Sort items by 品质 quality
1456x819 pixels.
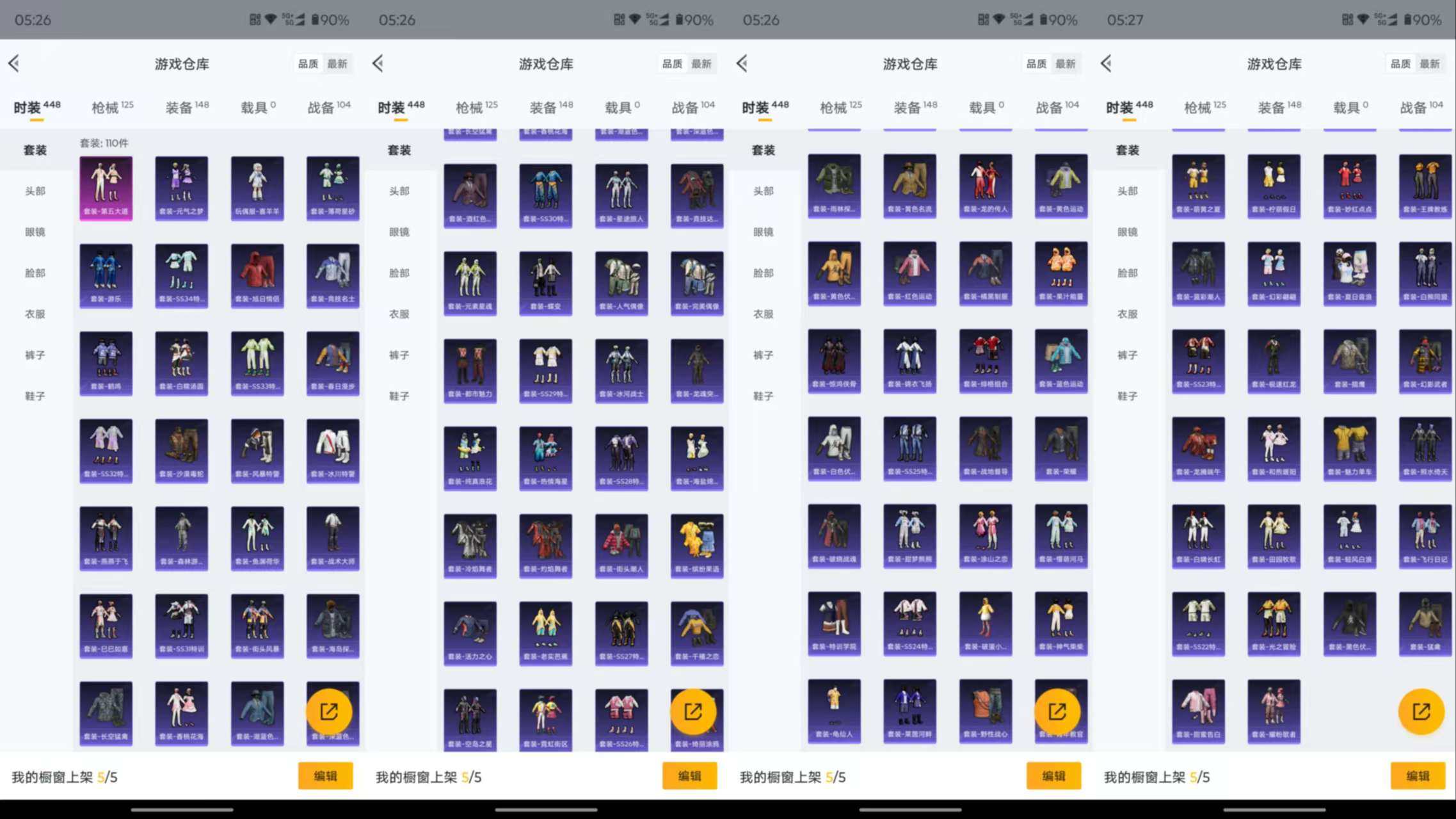pos(308,63)
